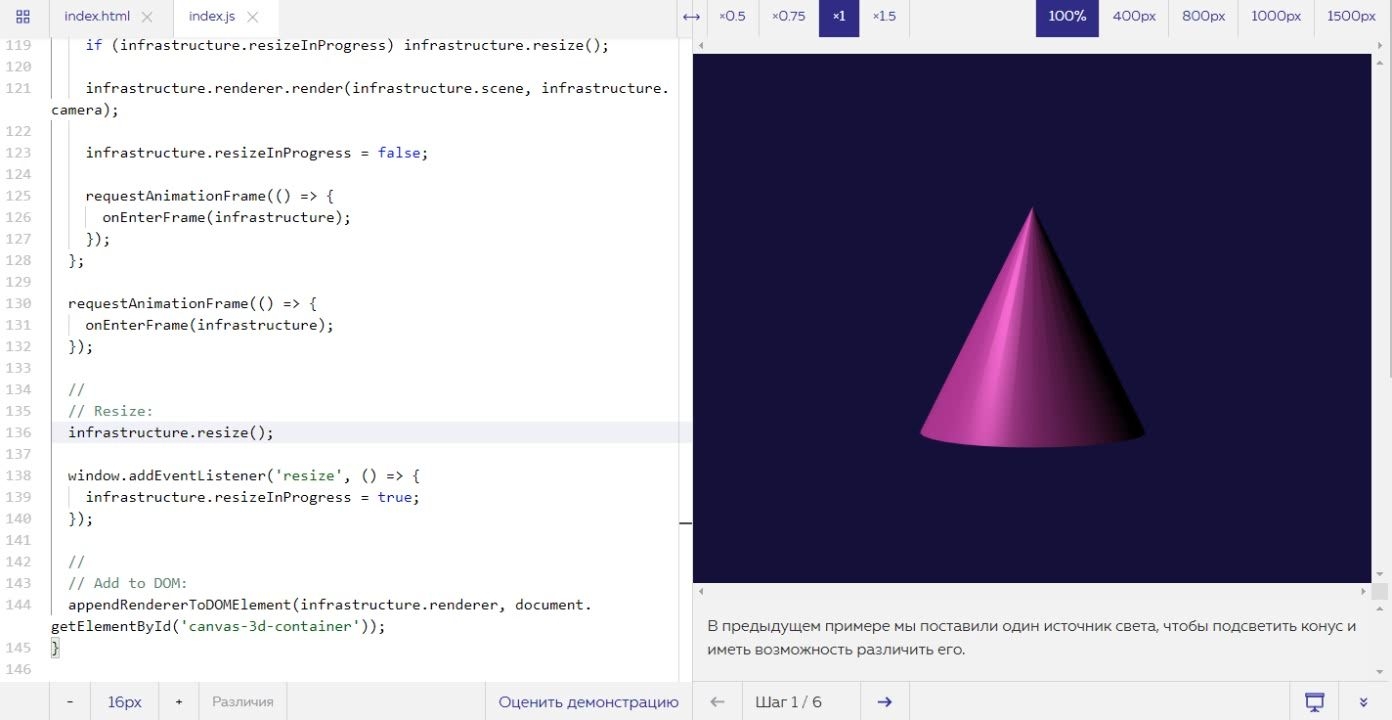1392x720 pixels.
Task: Click line number 144 in gutter
Action: tap(18, 605)
